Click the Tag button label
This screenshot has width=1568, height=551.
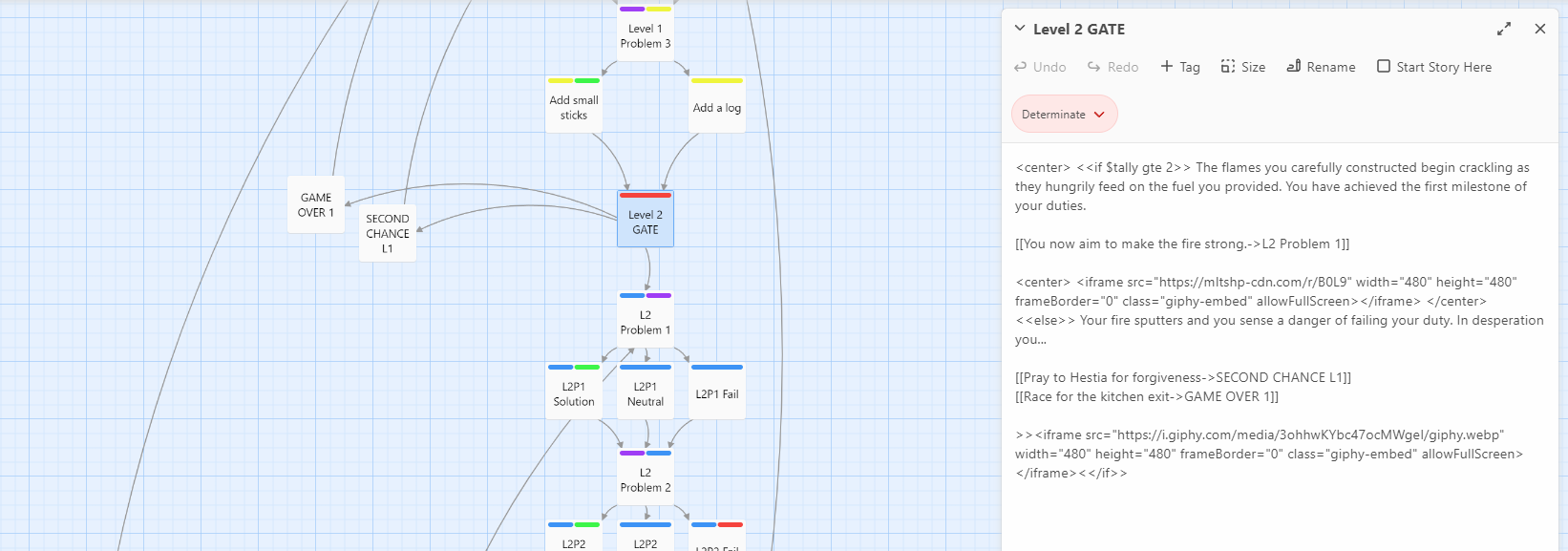tap(1189, 67)
